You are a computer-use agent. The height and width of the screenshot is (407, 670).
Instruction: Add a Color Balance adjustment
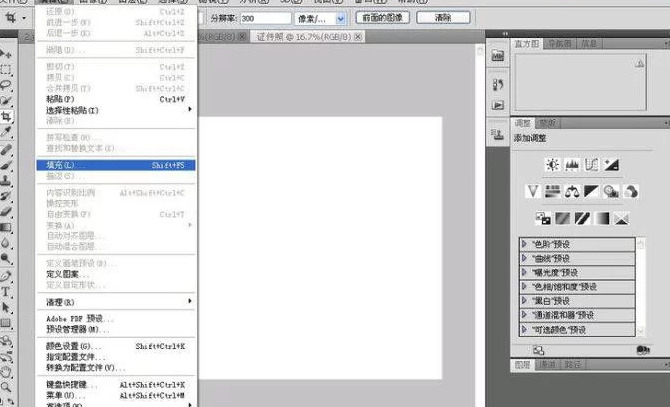(572, 191)
